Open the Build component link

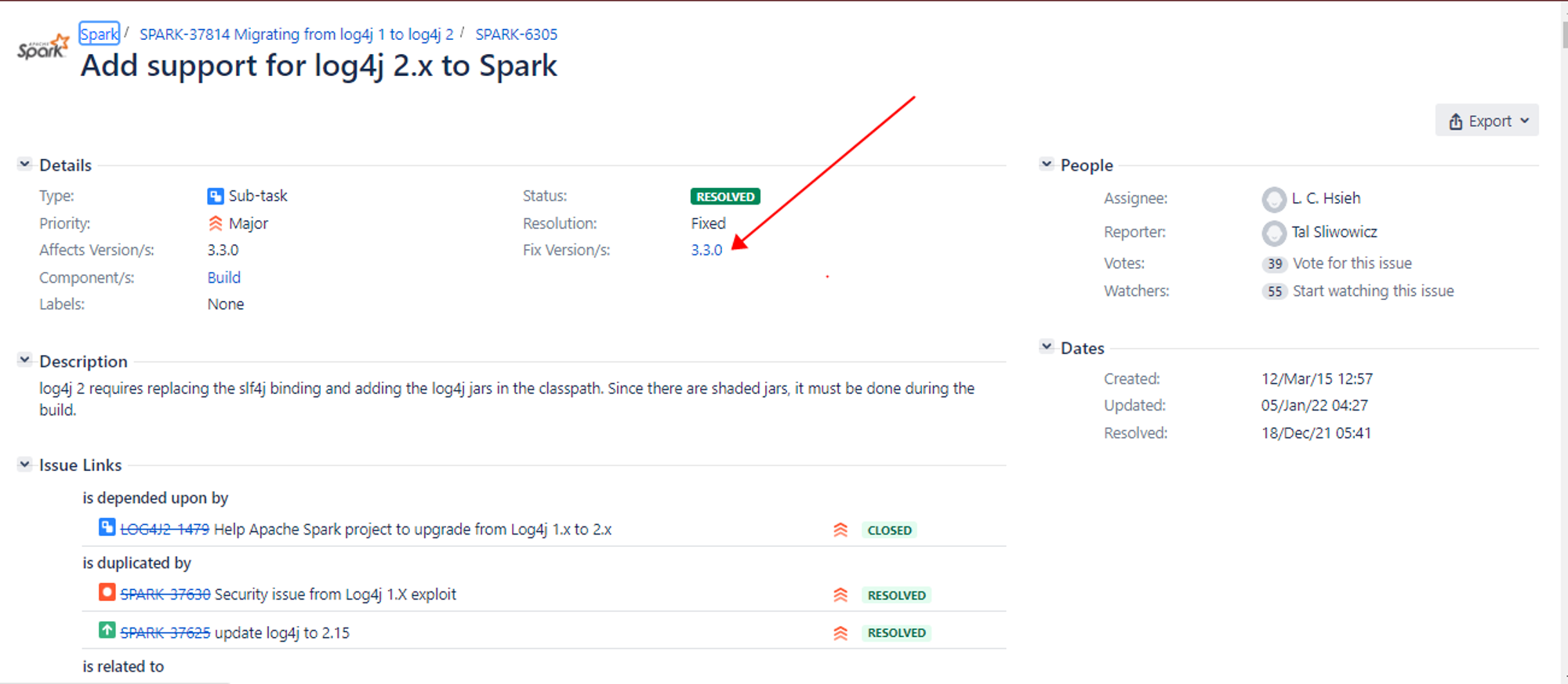[223, 277]
